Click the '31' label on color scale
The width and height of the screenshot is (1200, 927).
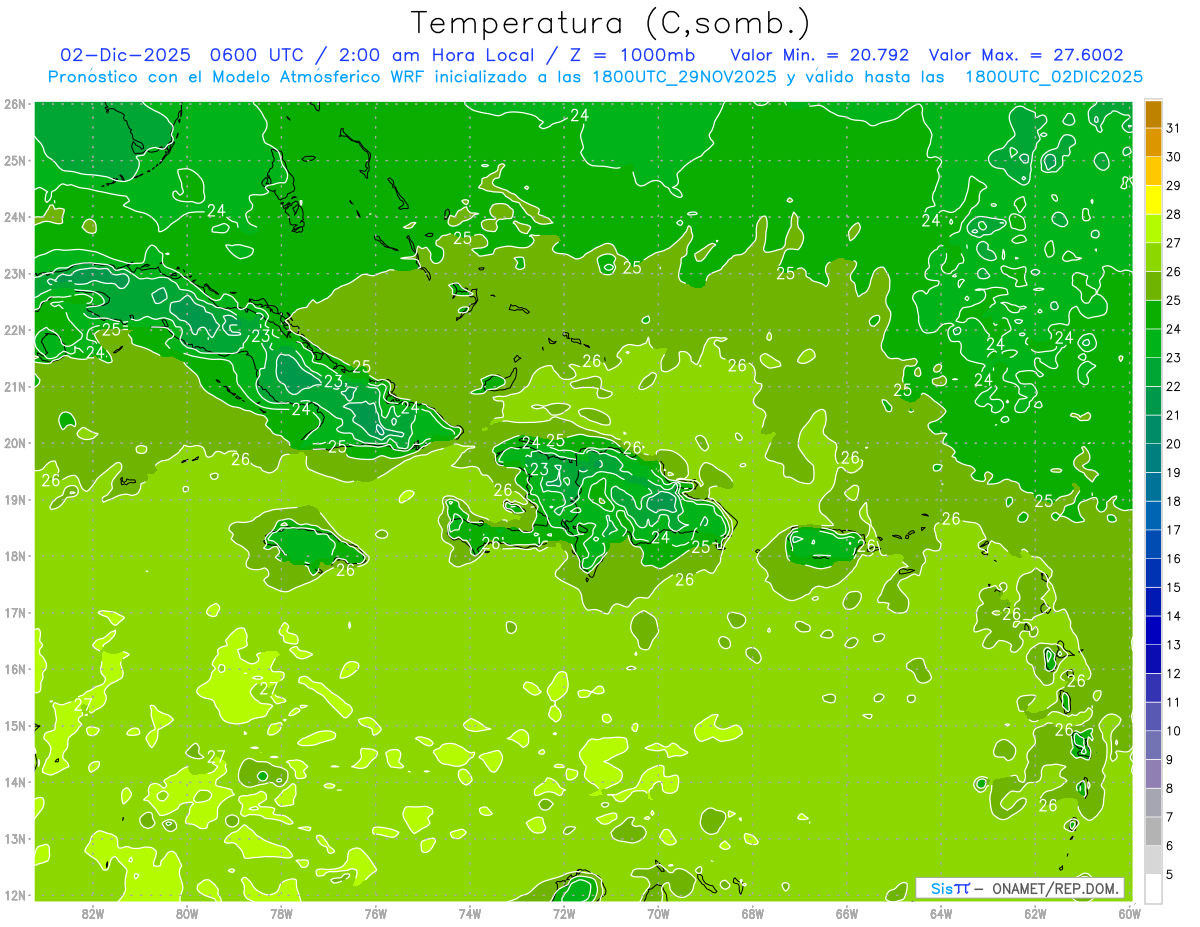1173,128
